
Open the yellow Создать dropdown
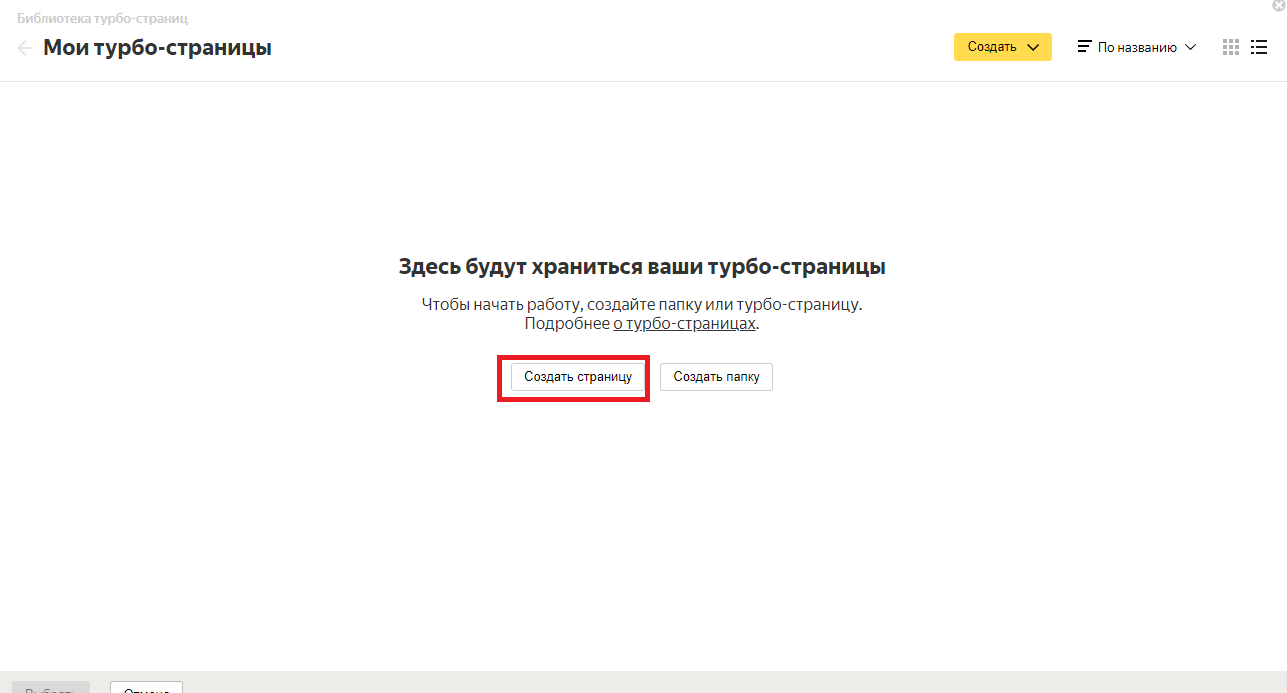point(1002,47)
